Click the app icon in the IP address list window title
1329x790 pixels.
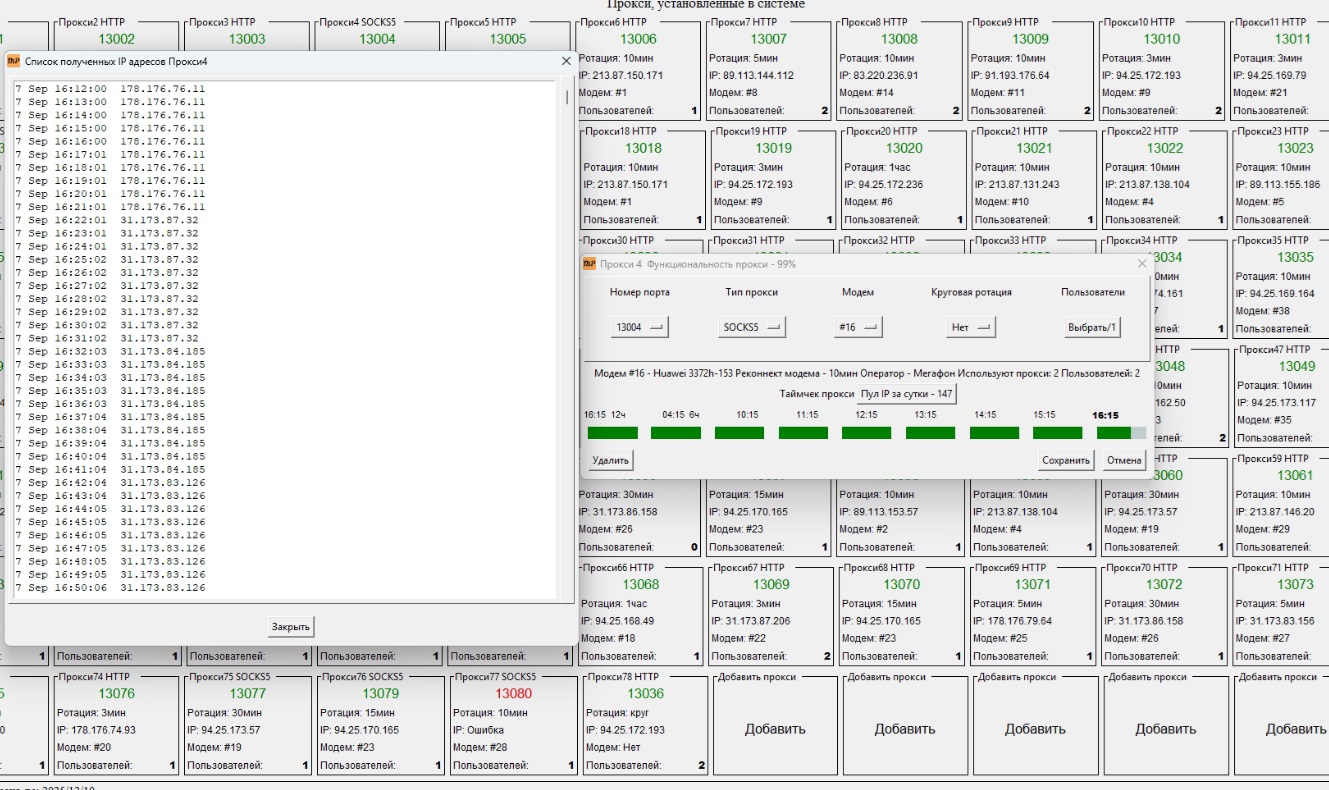[14, 62]
